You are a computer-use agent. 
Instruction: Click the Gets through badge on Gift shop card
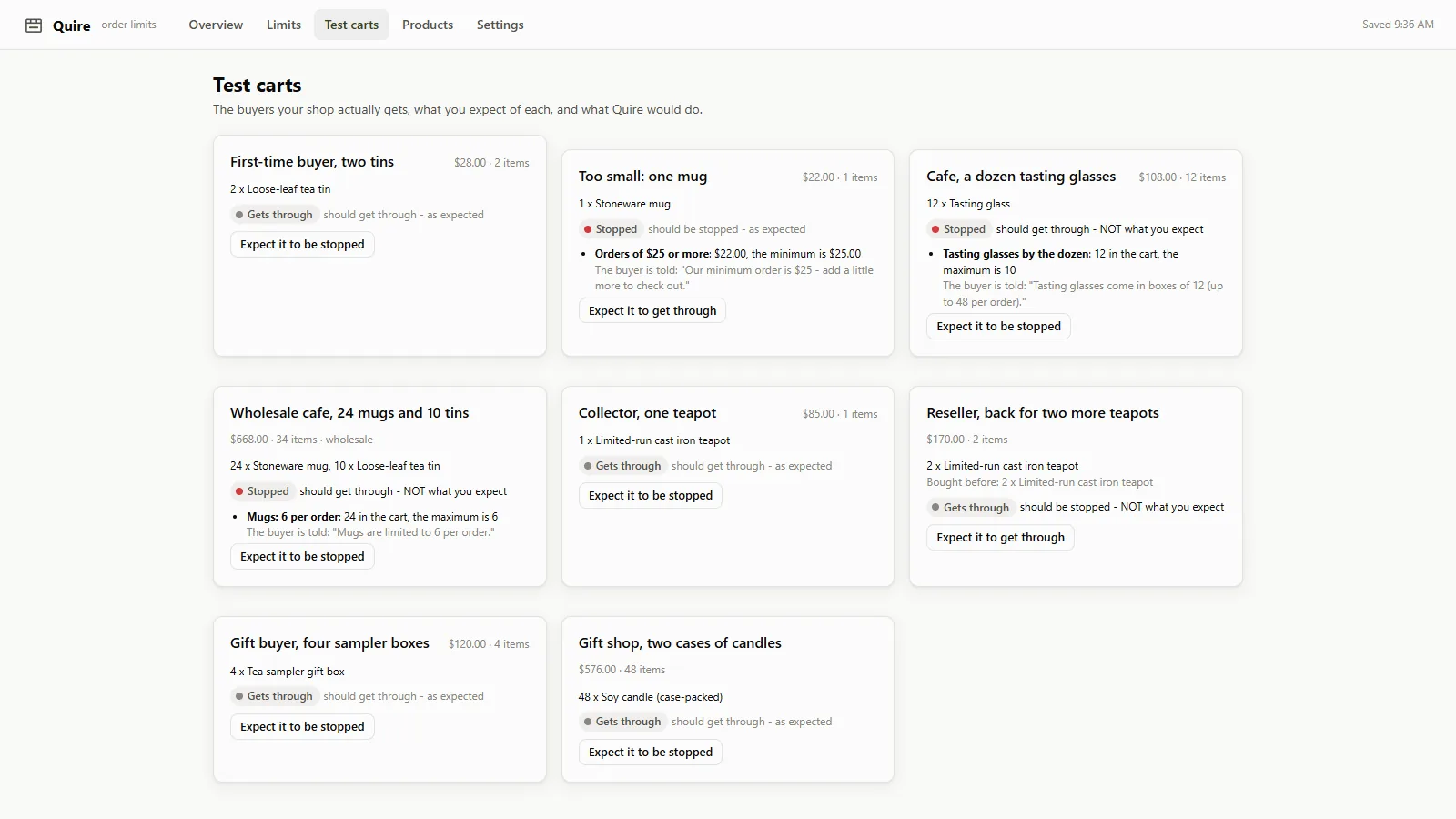pos(622,722)
